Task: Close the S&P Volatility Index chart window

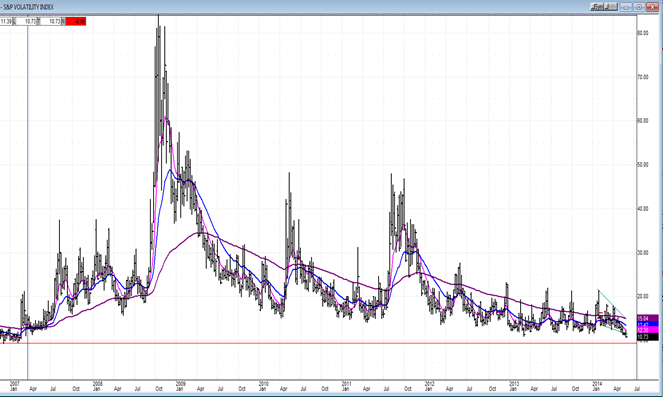Action: [652, 7]
